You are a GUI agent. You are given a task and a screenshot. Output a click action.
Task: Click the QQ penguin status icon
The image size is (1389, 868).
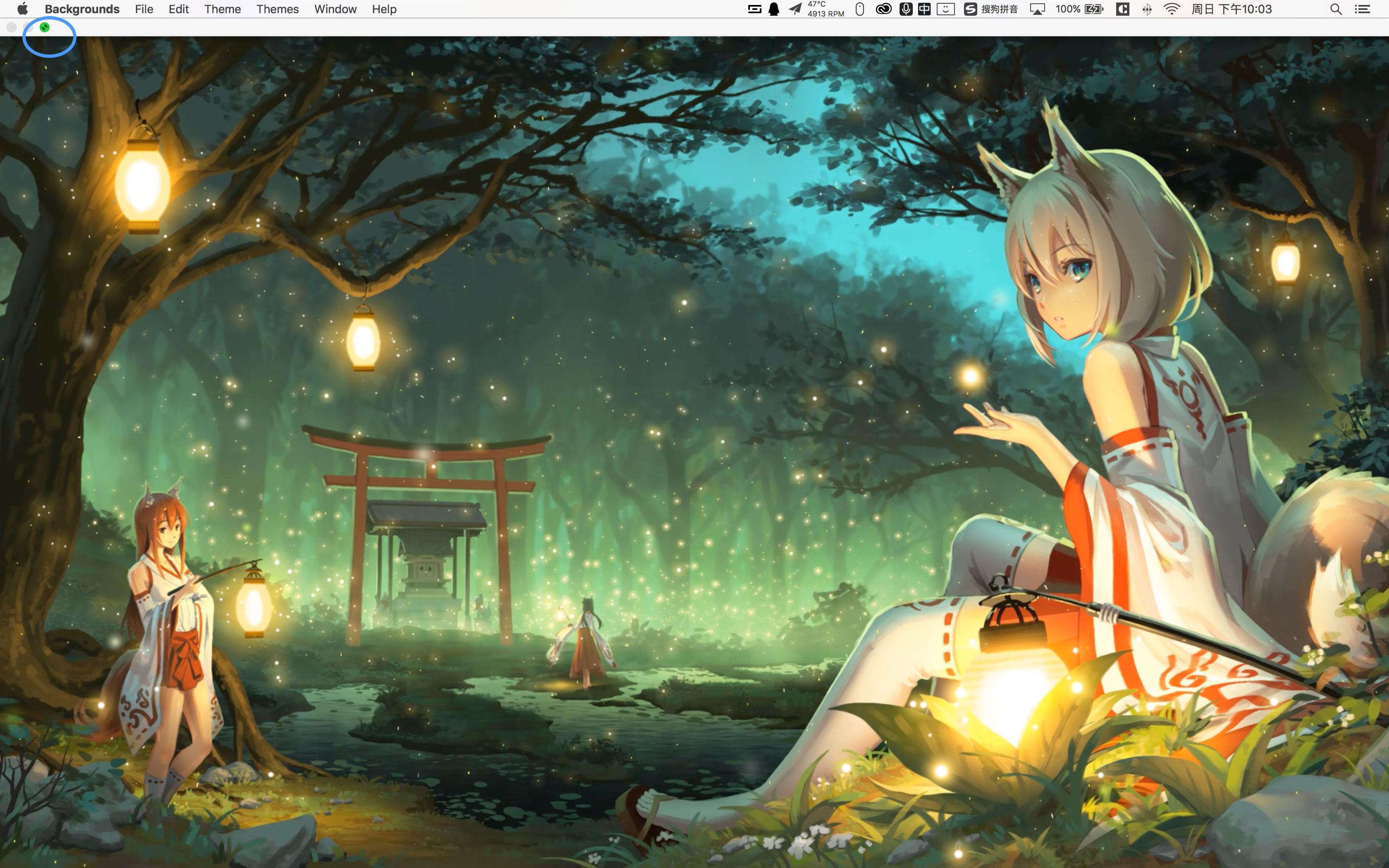(774, 9)
